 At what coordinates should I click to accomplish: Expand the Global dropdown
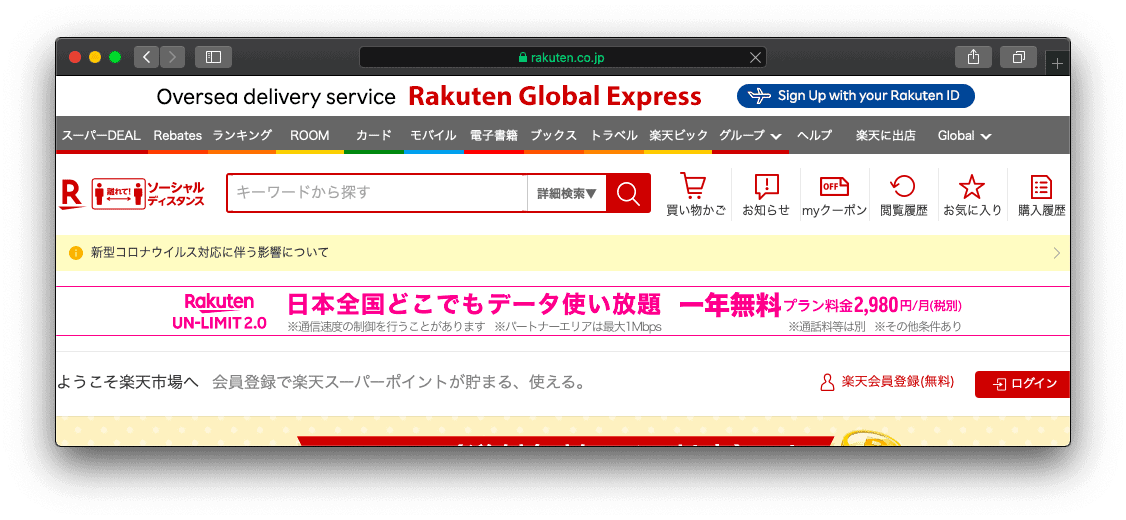[x=964, y=135]
